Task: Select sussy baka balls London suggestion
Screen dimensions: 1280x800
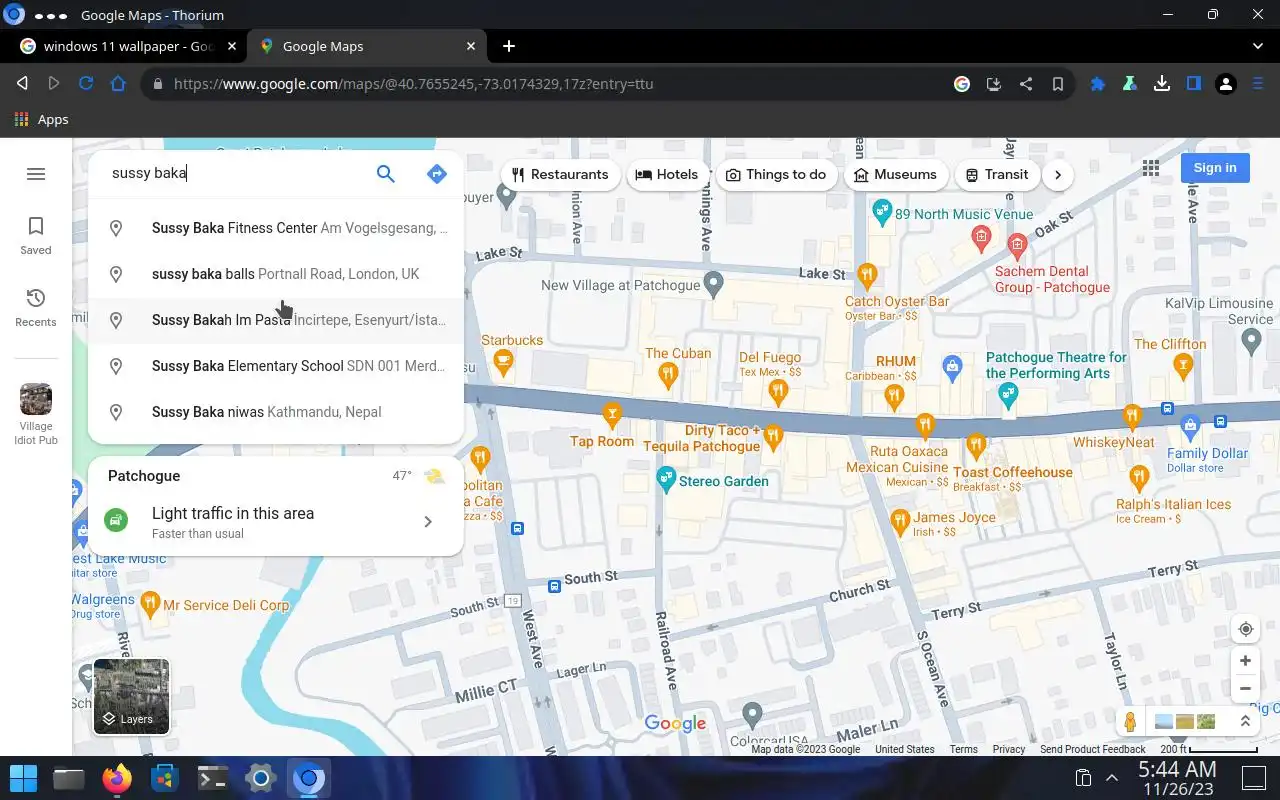Action: point(276,274)
